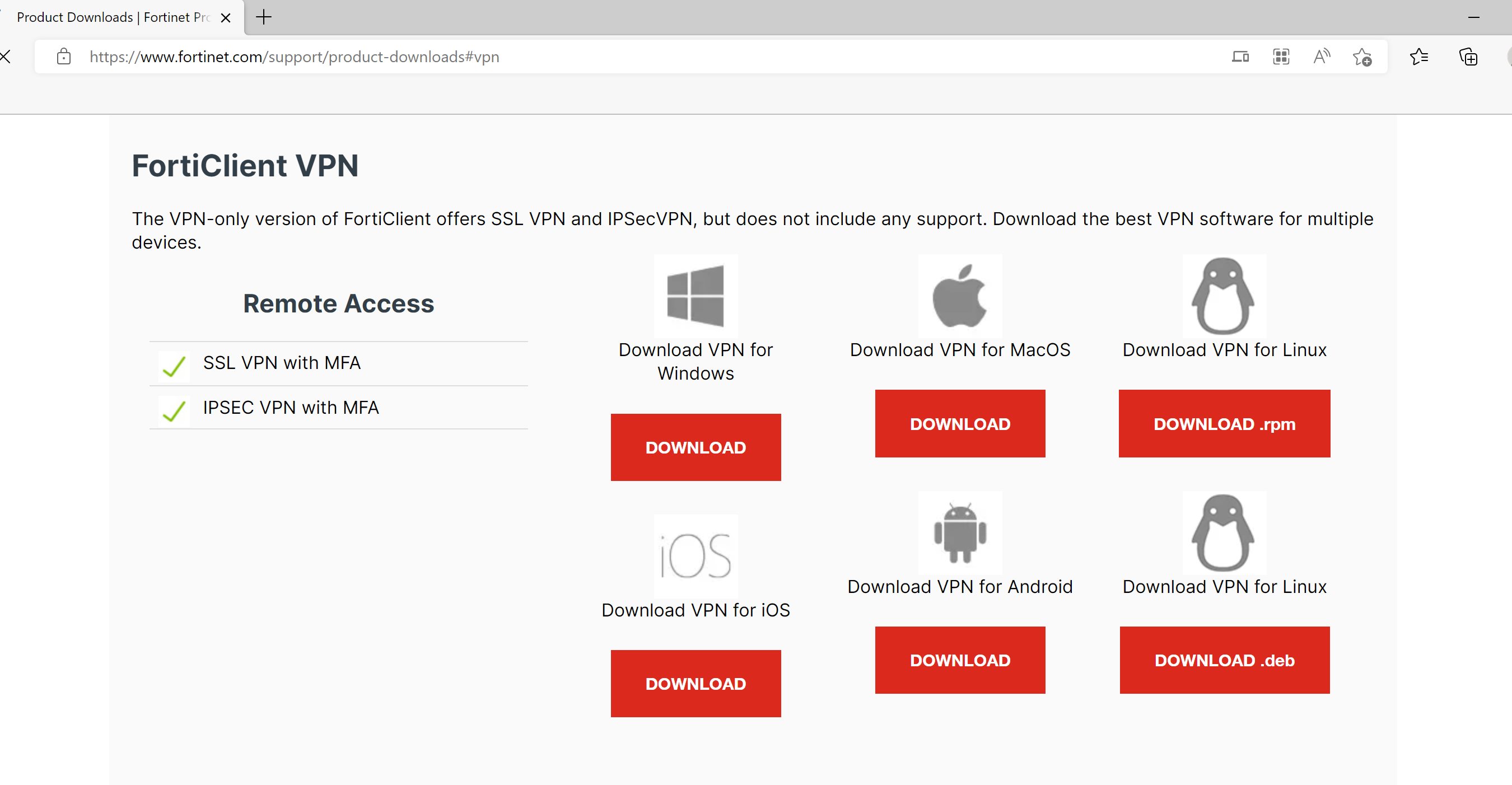Click checkmark beside IPSEC VPN with MFA
The height and width of the screenshot is (785, 1512).
pos(174,410)
